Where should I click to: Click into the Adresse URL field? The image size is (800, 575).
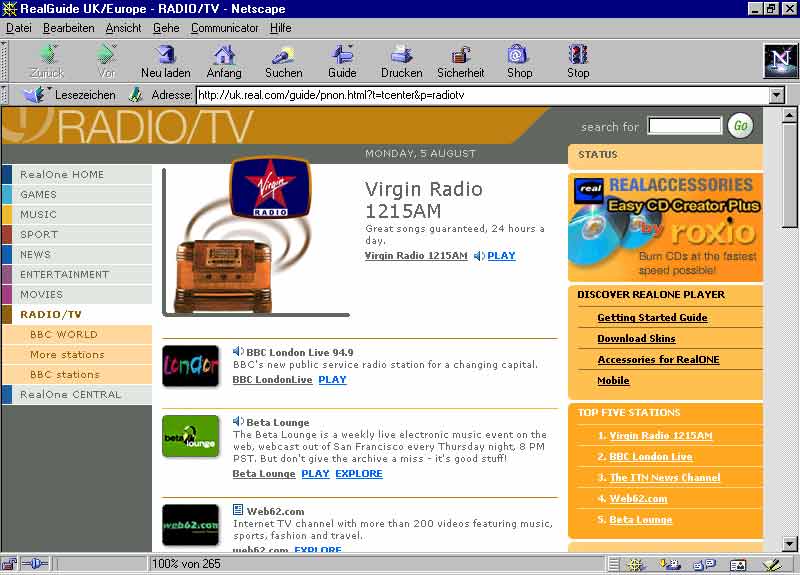coord(483,95)
